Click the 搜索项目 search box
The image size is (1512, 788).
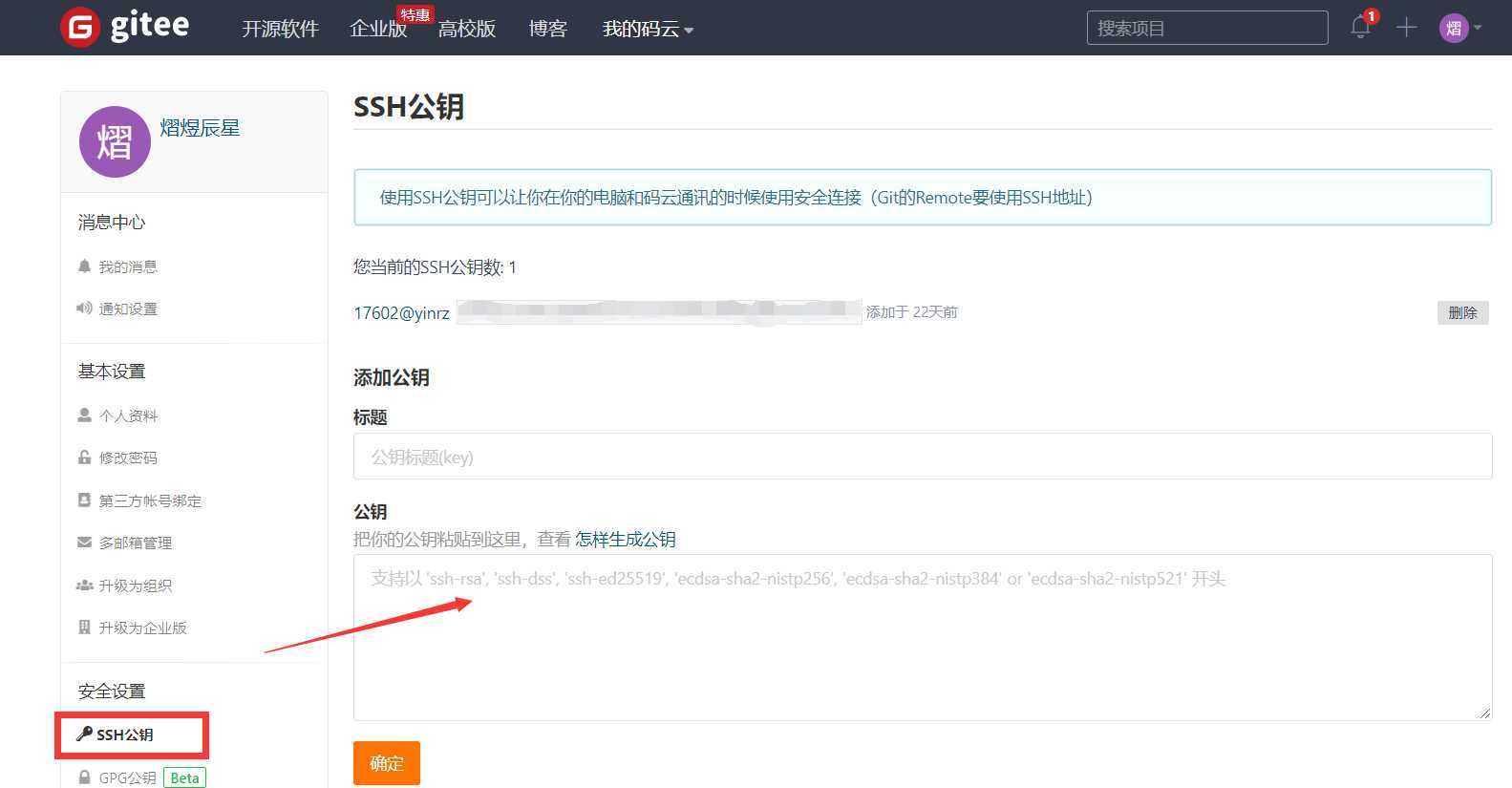(1207, 28)
